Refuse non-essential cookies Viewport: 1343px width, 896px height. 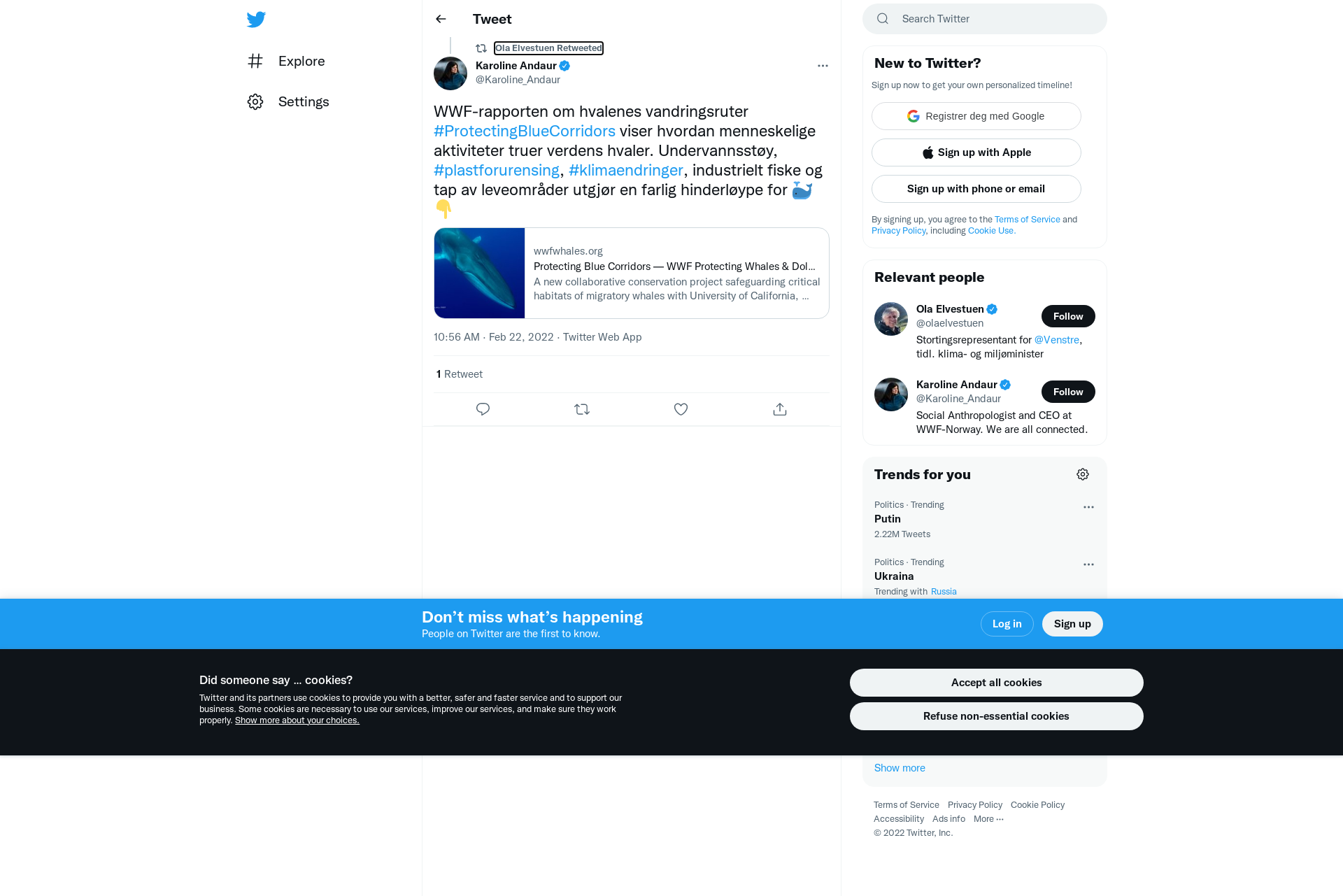996,716
